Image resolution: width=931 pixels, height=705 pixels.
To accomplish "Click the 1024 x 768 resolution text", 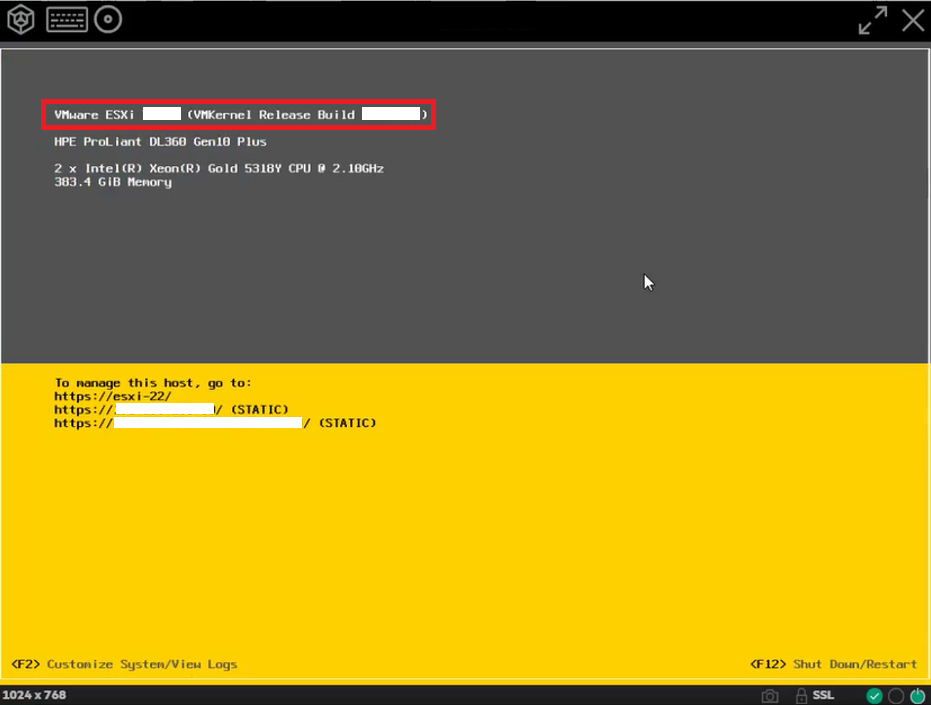I will 34,695.
